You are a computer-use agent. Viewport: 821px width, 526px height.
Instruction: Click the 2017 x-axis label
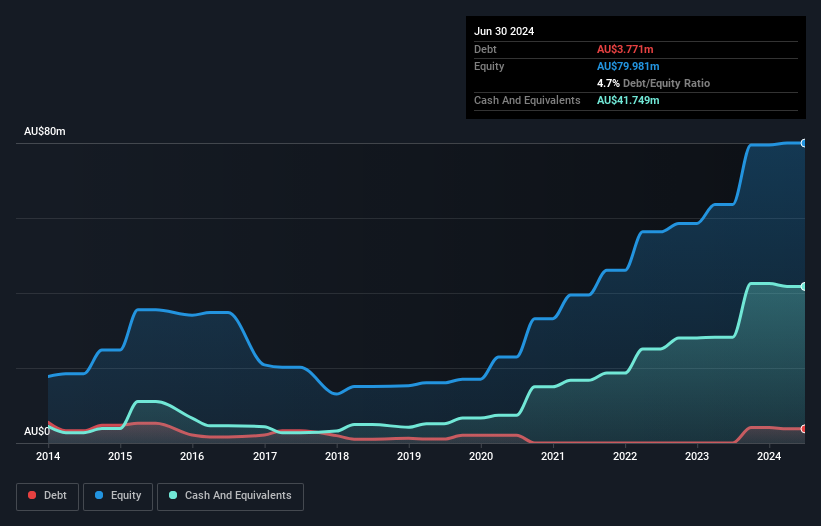pos(265,456)
